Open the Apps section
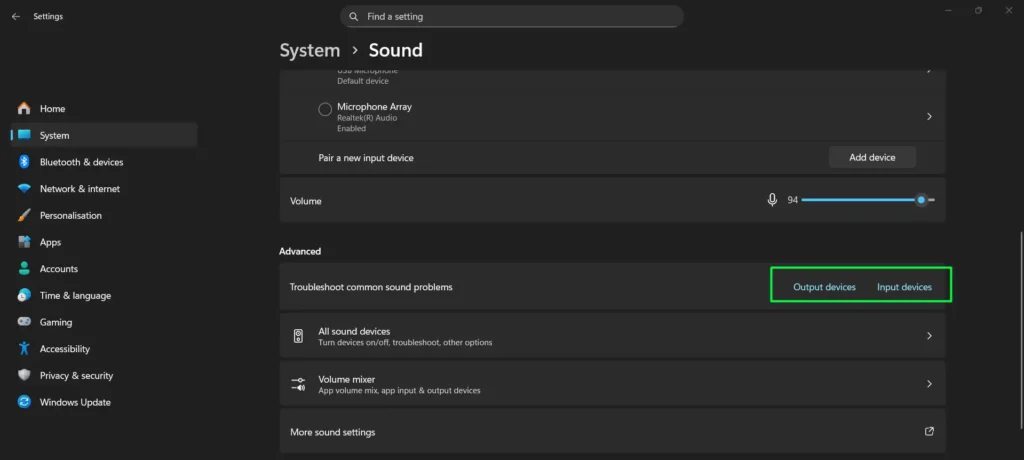This screenshot has width=1024, height=460. click(104, 242)
